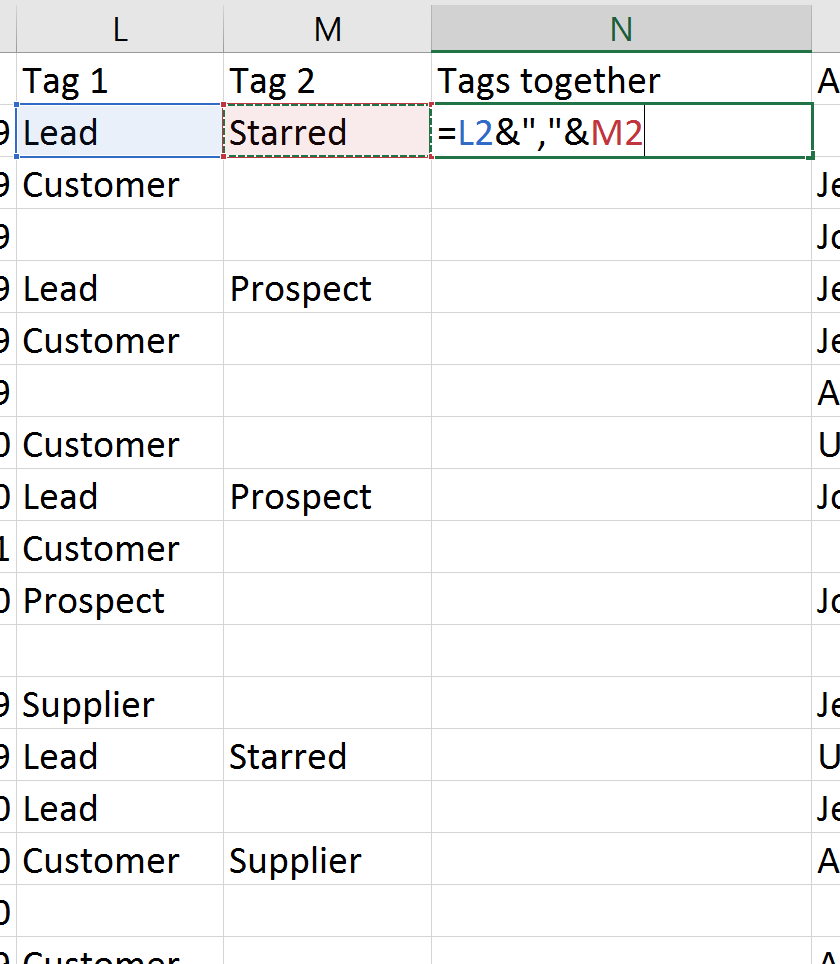This screenshot has width=840, height=964.
Task: Click the Tag 1 header cell
Action: tap(120, 81)
